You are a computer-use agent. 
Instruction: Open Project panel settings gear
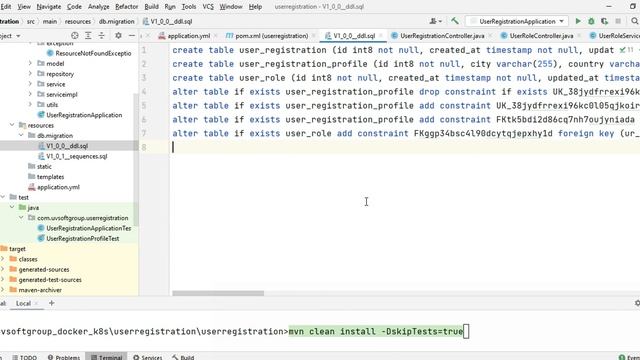[118, 36]
